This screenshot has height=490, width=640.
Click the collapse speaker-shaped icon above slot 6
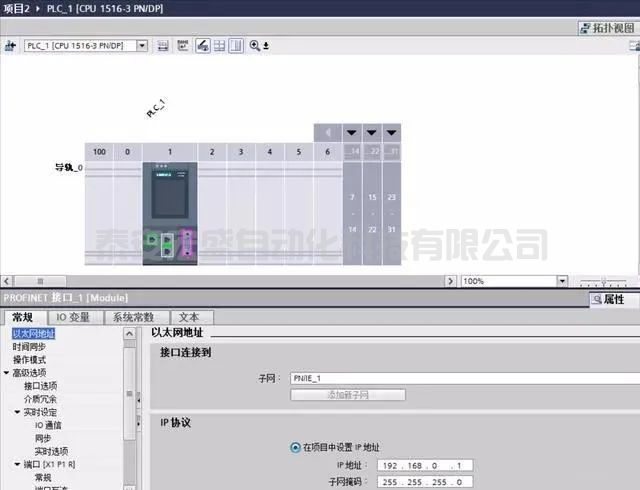coord(328,133)
